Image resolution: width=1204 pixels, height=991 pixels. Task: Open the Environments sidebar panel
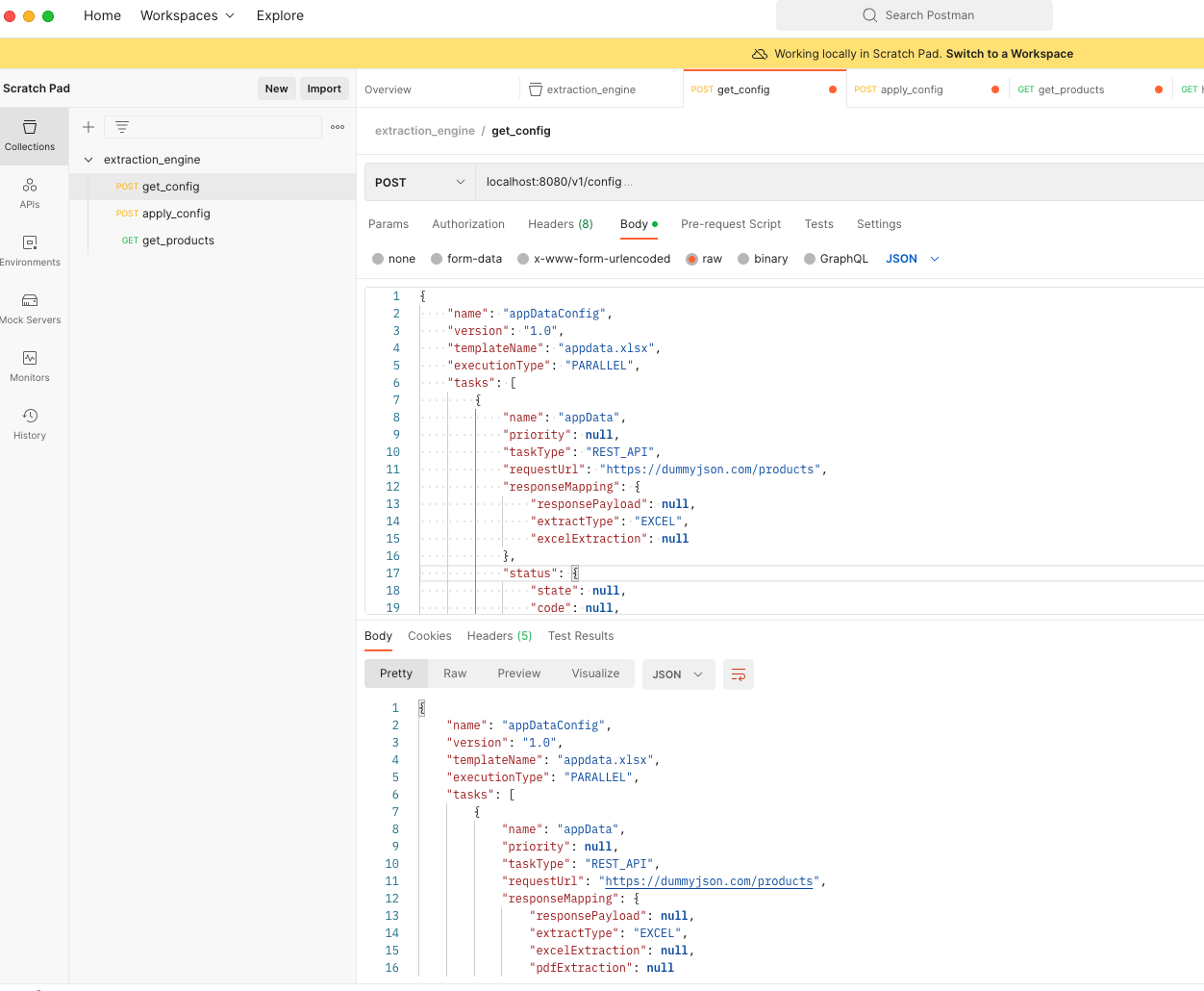(x=30, y=251)
